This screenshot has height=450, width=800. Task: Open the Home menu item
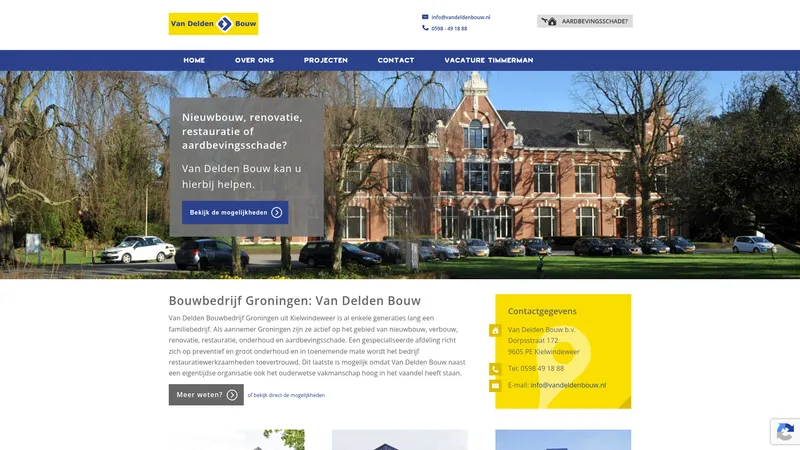click(194, 60)
